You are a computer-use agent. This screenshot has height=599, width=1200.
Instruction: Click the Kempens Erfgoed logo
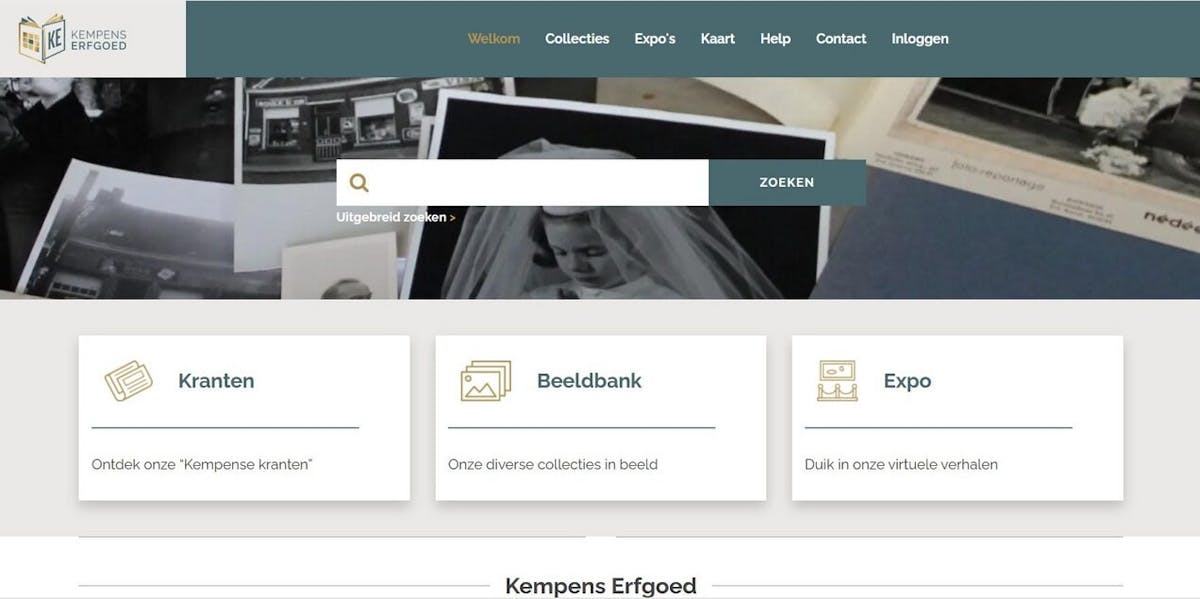point(72,38)
